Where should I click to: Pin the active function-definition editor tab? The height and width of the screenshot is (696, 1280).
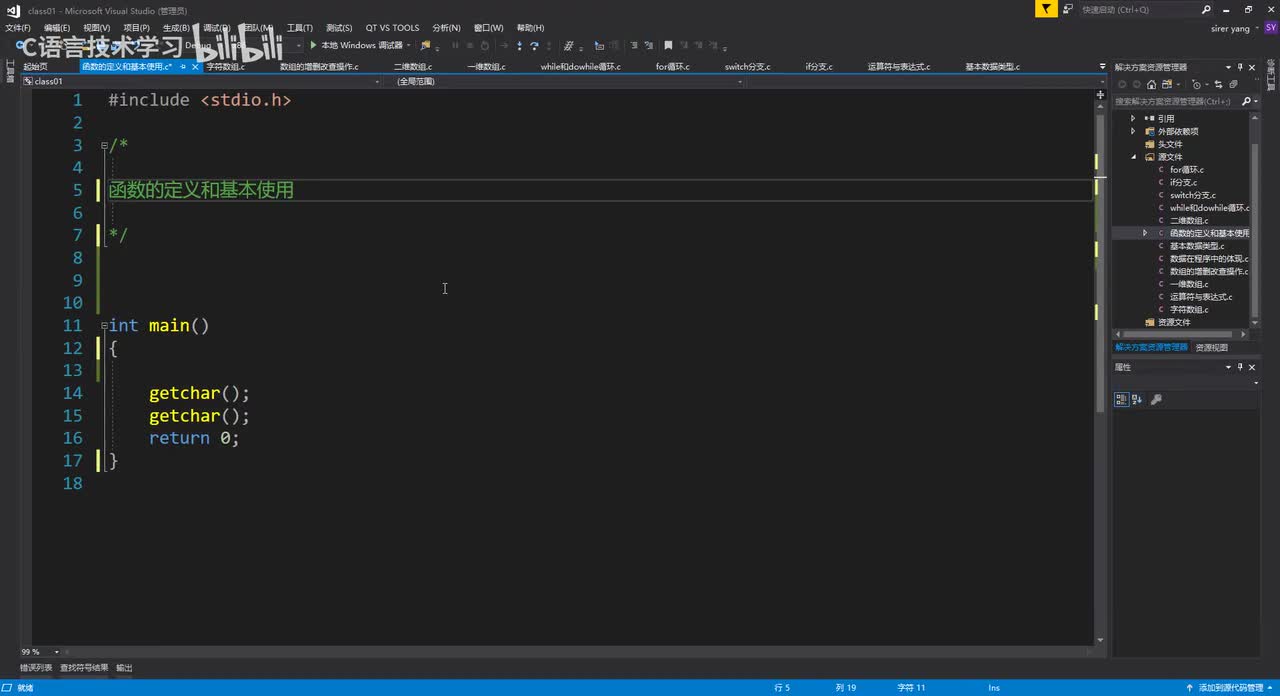point(183,67)
